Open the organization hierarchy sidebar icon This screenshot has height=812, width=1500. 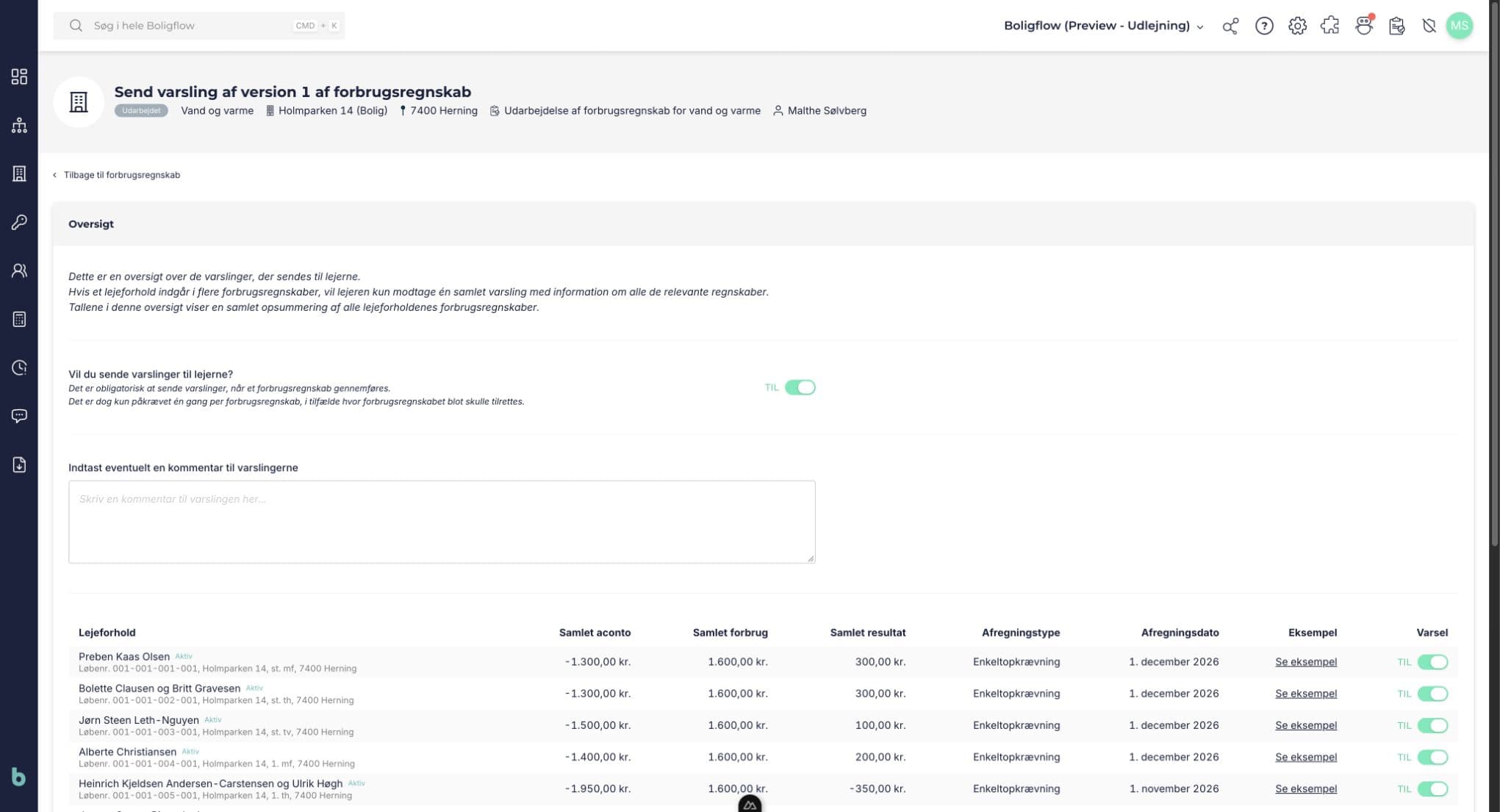click(19, 125)
